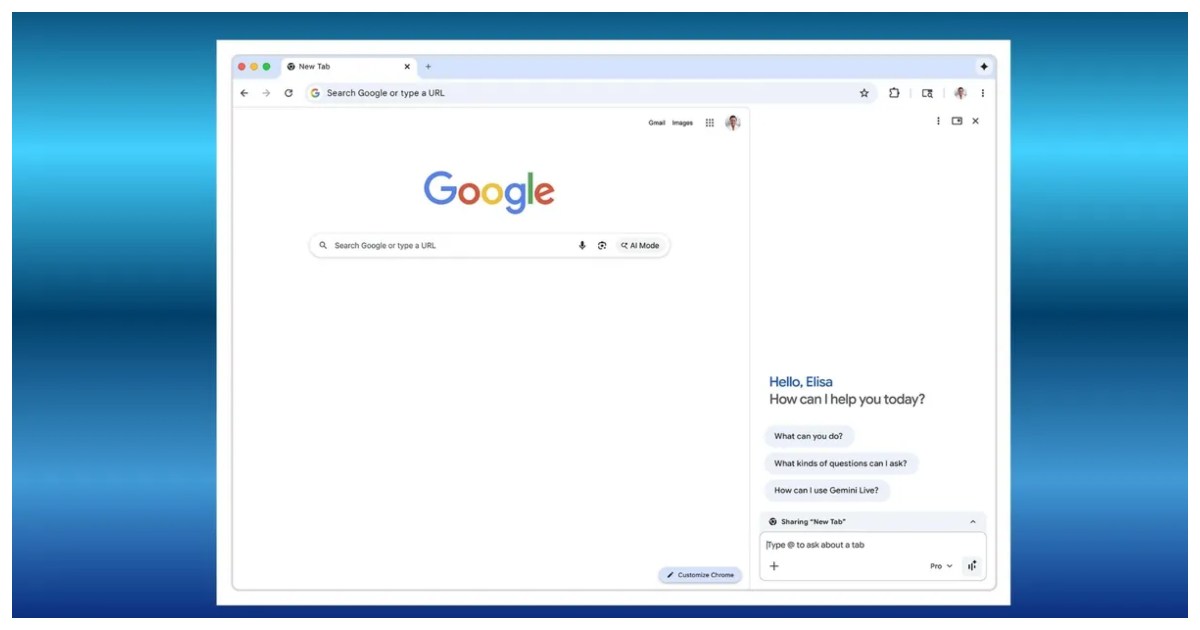
Task: Select 'What kinds of questions can I ask?'
Action: tap(841, 463)
